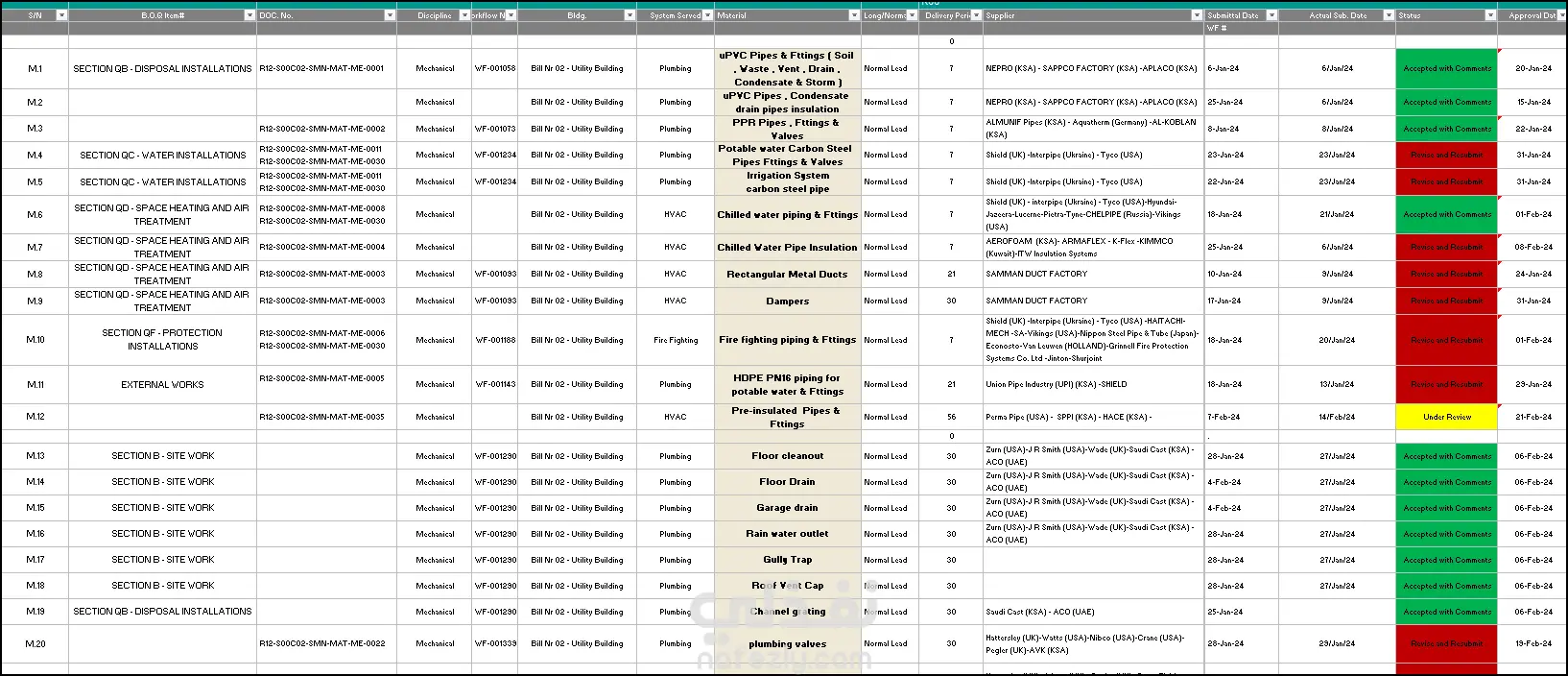Click the 'M.1' serial number cell
This screenshot has width=1568, height=676.
[35, 69]
